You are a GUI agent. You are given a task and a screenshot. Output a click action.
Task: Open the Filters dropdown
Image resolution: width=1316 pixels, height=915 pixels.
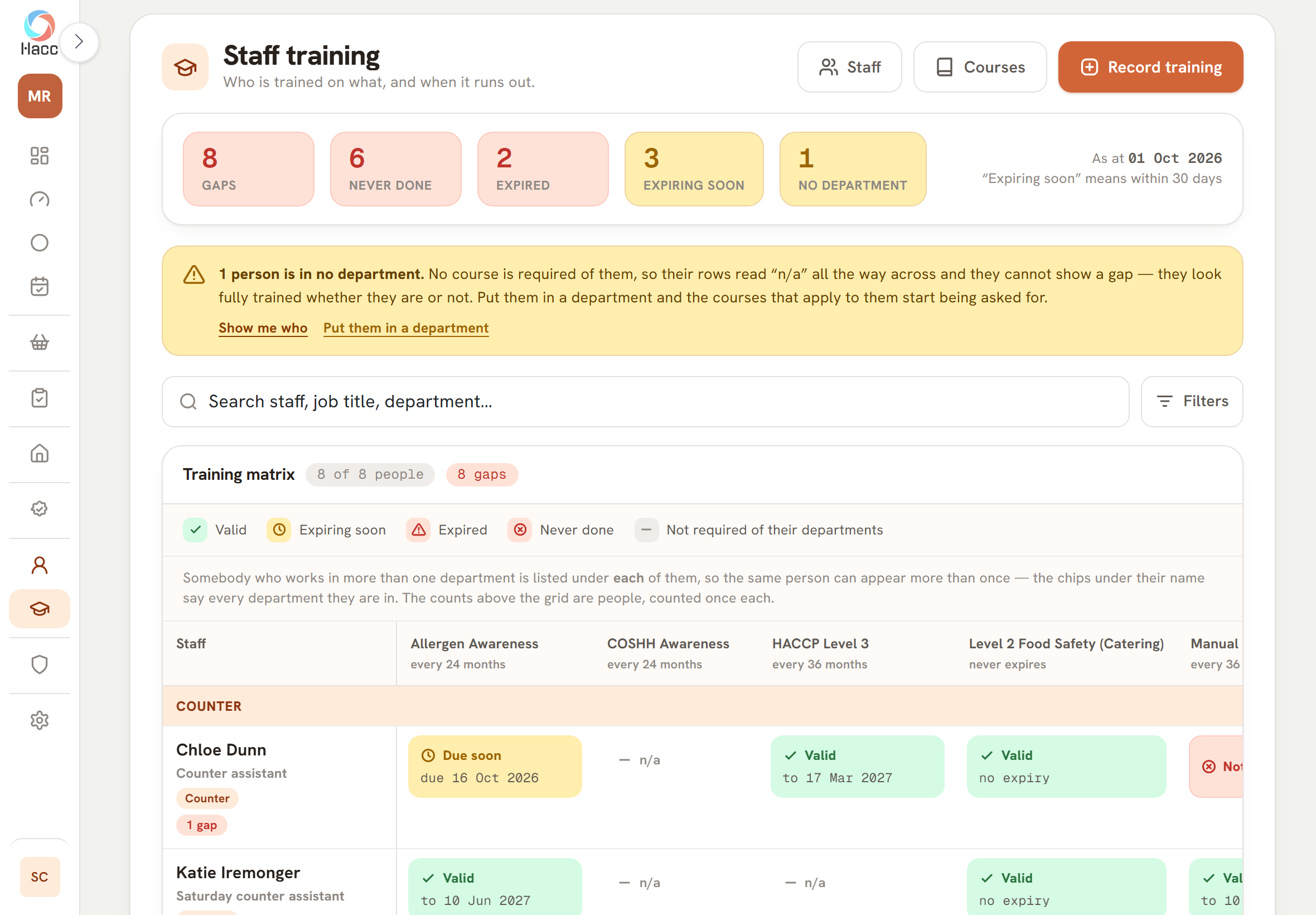pyautogui.click(x=1192, y=402)
